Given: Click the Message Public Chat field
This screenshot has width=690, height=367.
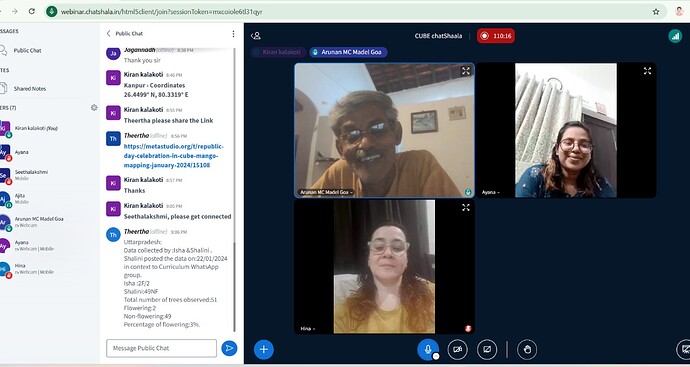Looking at the screenshot, I should 161,348.
